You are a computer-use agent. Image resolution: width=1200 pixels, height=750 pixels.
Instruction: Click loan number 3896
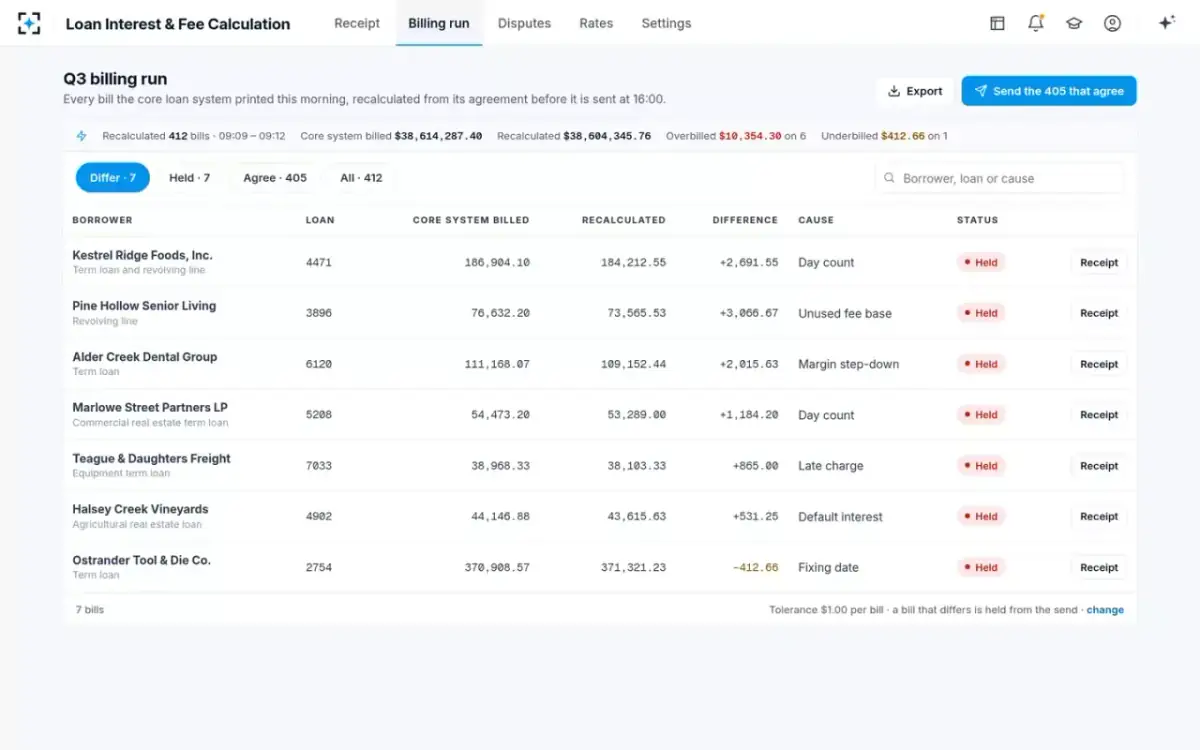pos(318,314)
